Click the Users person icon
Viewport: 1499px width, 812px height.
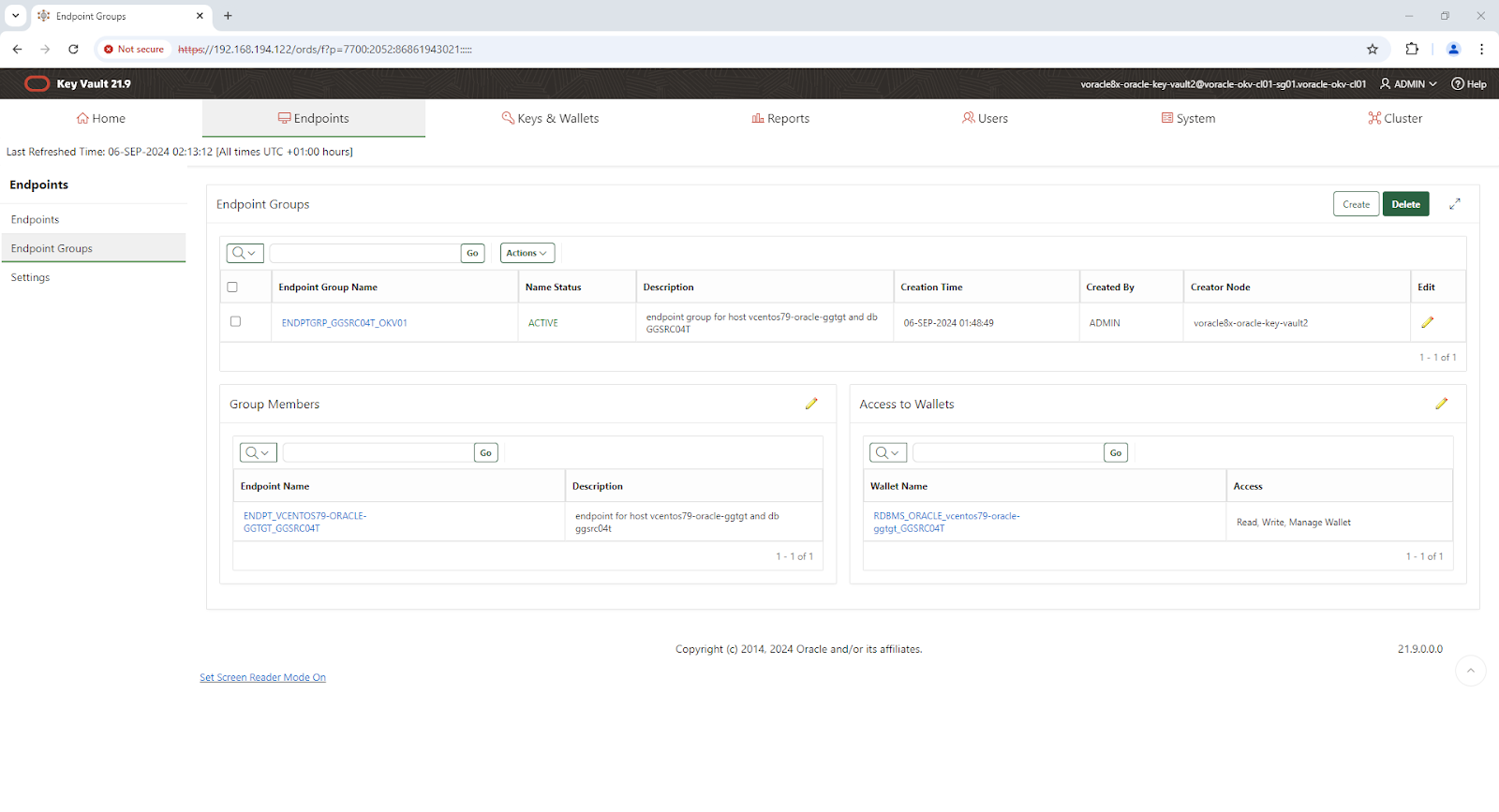[968, 118]
